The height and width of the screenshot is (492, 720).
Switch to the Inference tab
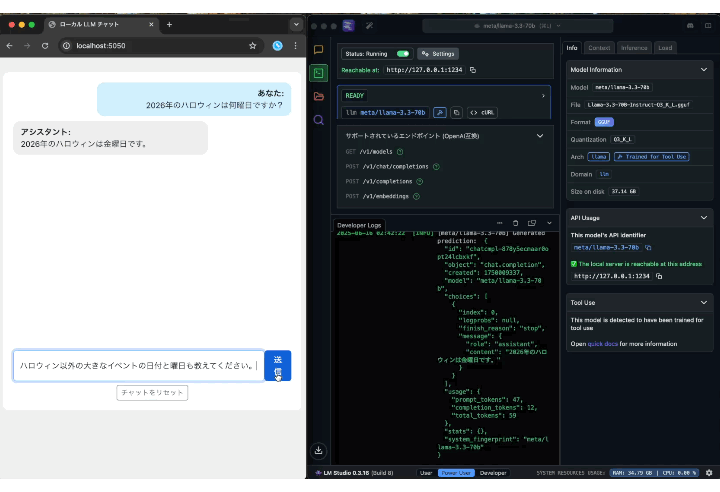pyautogui.click(x=634, y=48)
